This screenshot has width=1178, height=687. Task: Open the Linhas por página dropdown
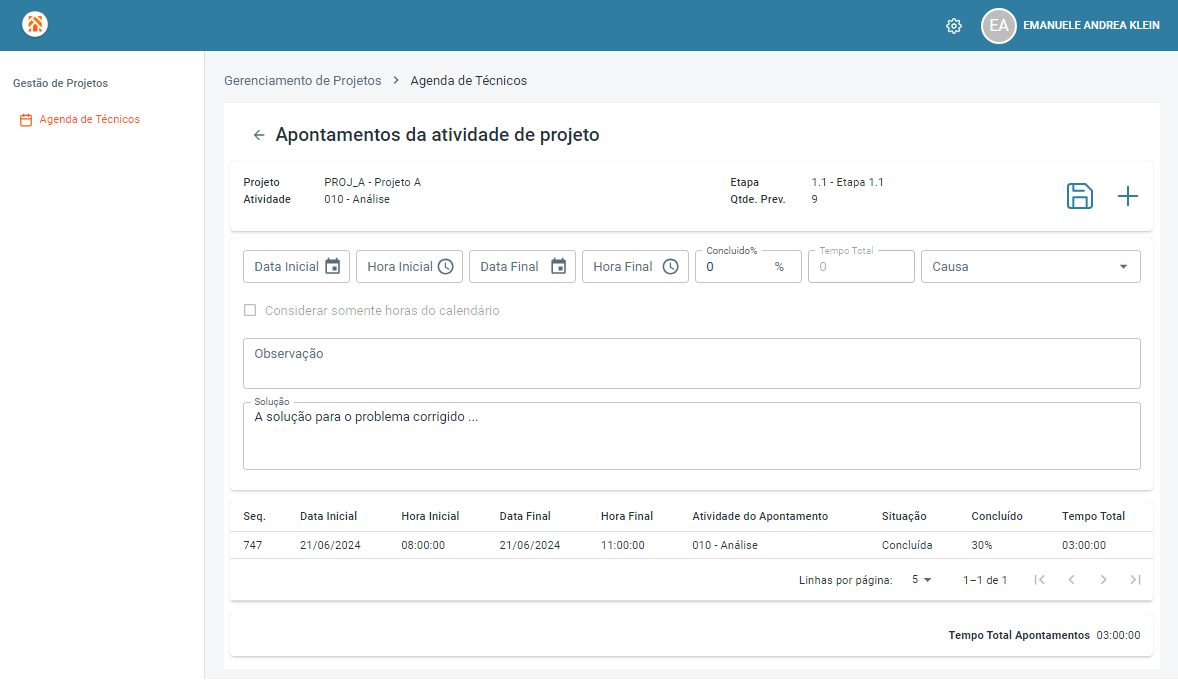coord(922,580)
